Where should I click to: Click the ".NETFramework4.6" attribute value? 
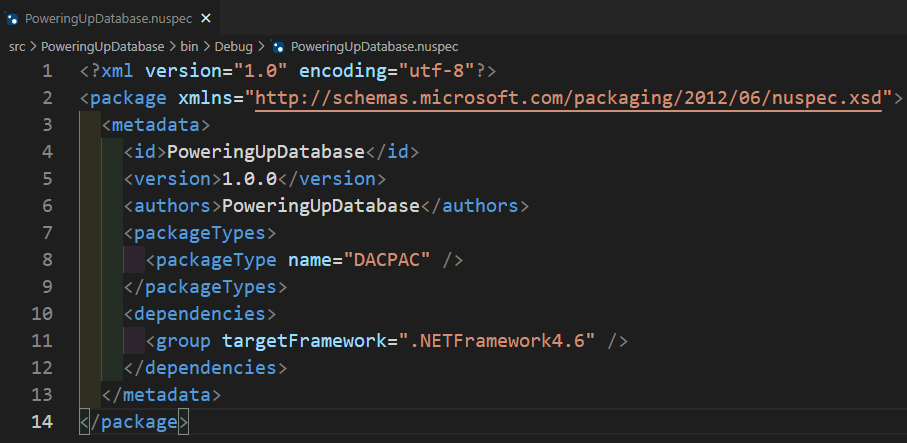[497, 341]
